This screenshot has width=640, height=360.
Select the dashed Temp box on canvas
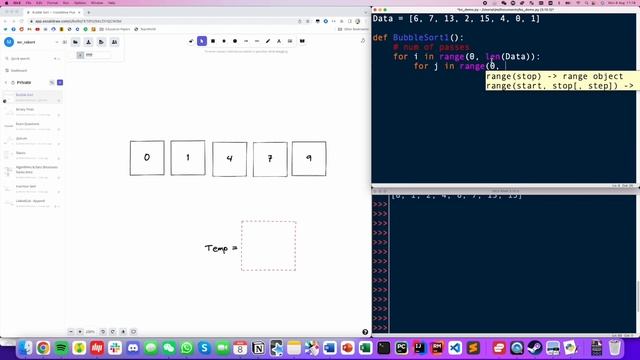[269, 246]
